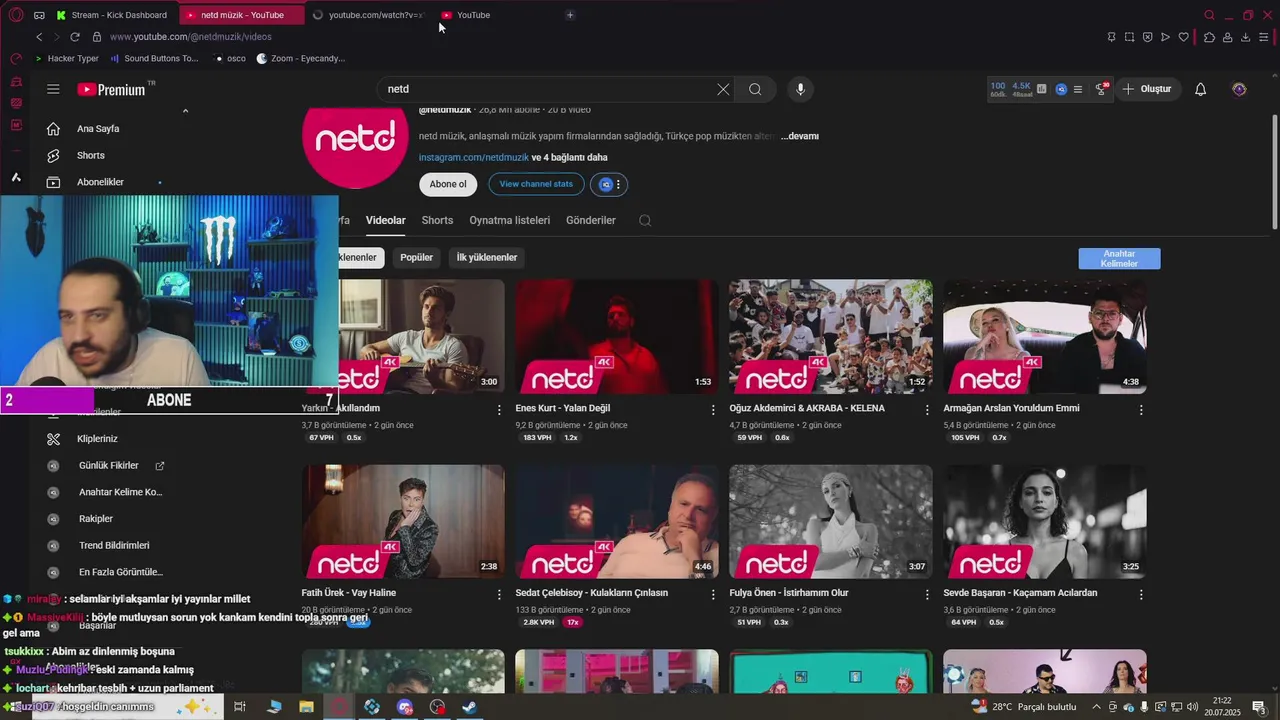Open options for Sedat Çelebisoy video
1280x720 pixels.
713,594
